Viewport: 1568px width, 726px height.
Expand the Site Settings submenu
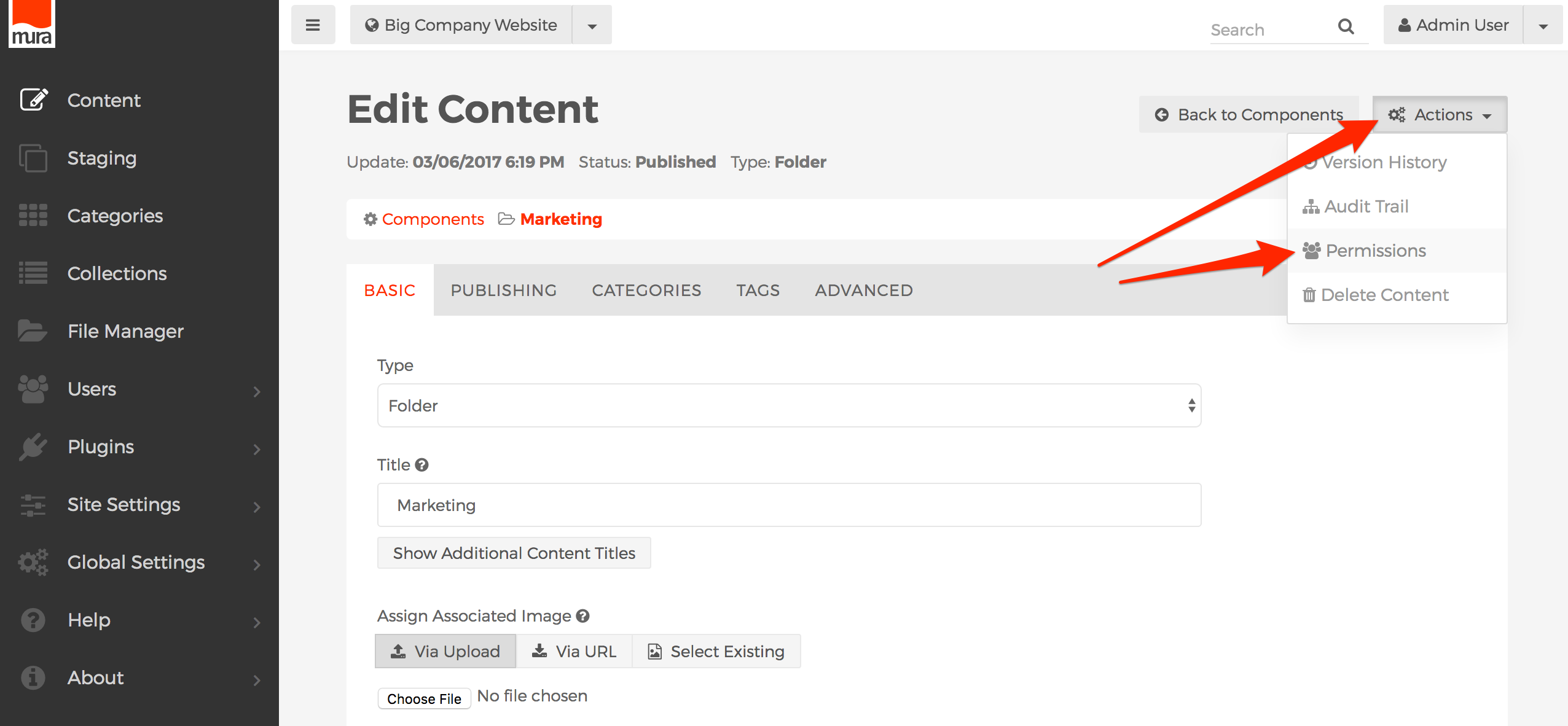click(x=257, y=506)
